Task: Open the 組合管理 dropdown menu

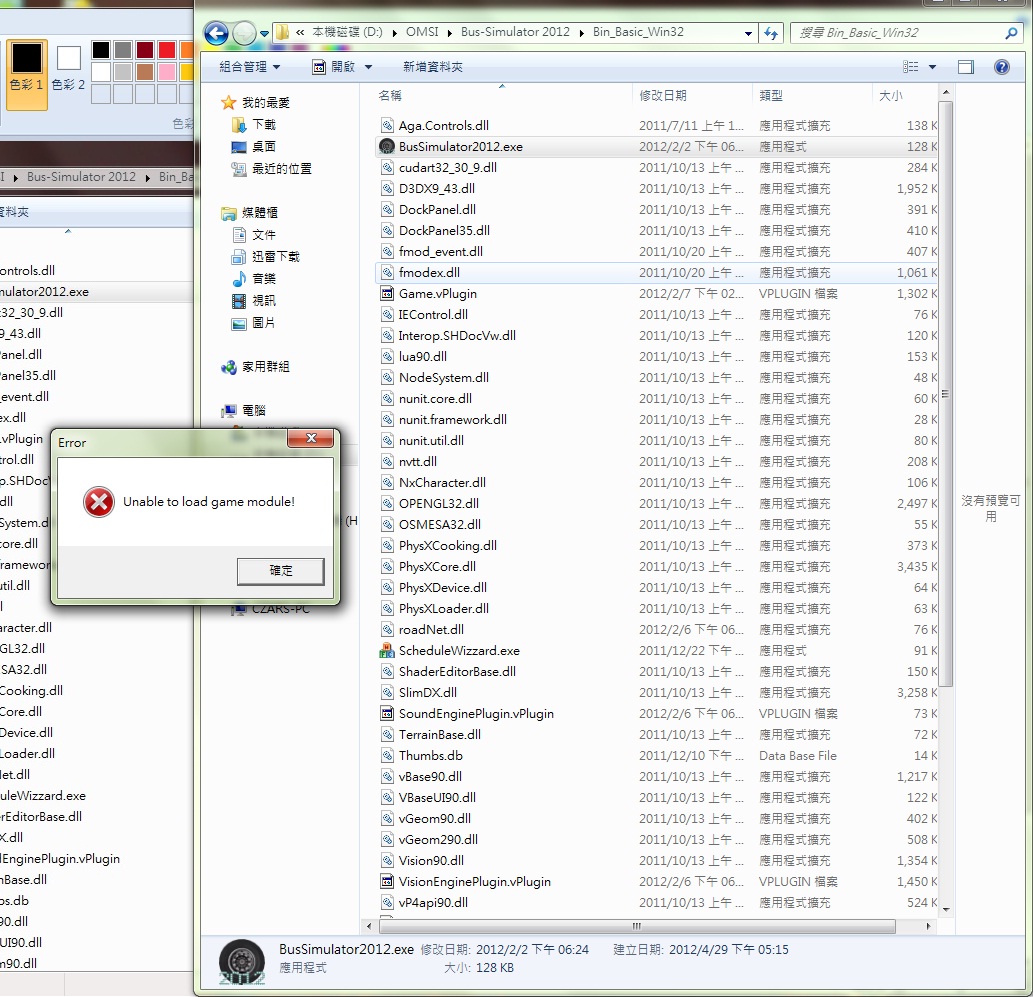Action: click(x=249, y=67)
